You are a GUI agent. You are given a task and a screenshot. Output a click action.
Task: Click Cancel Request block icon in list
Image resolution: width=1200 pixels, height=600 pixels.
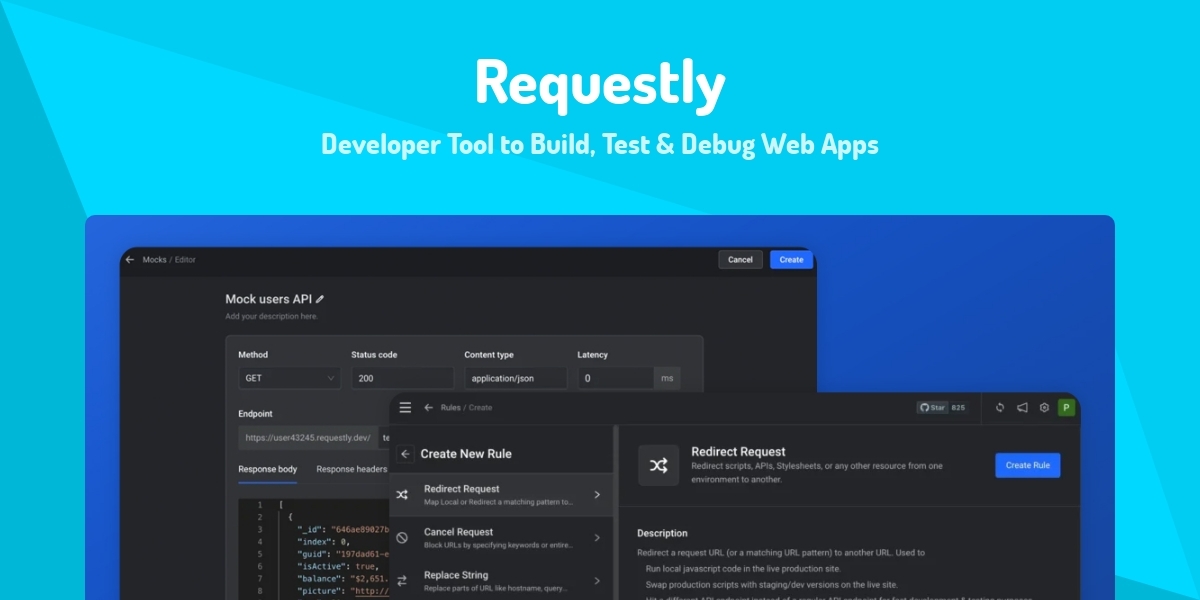402,537
